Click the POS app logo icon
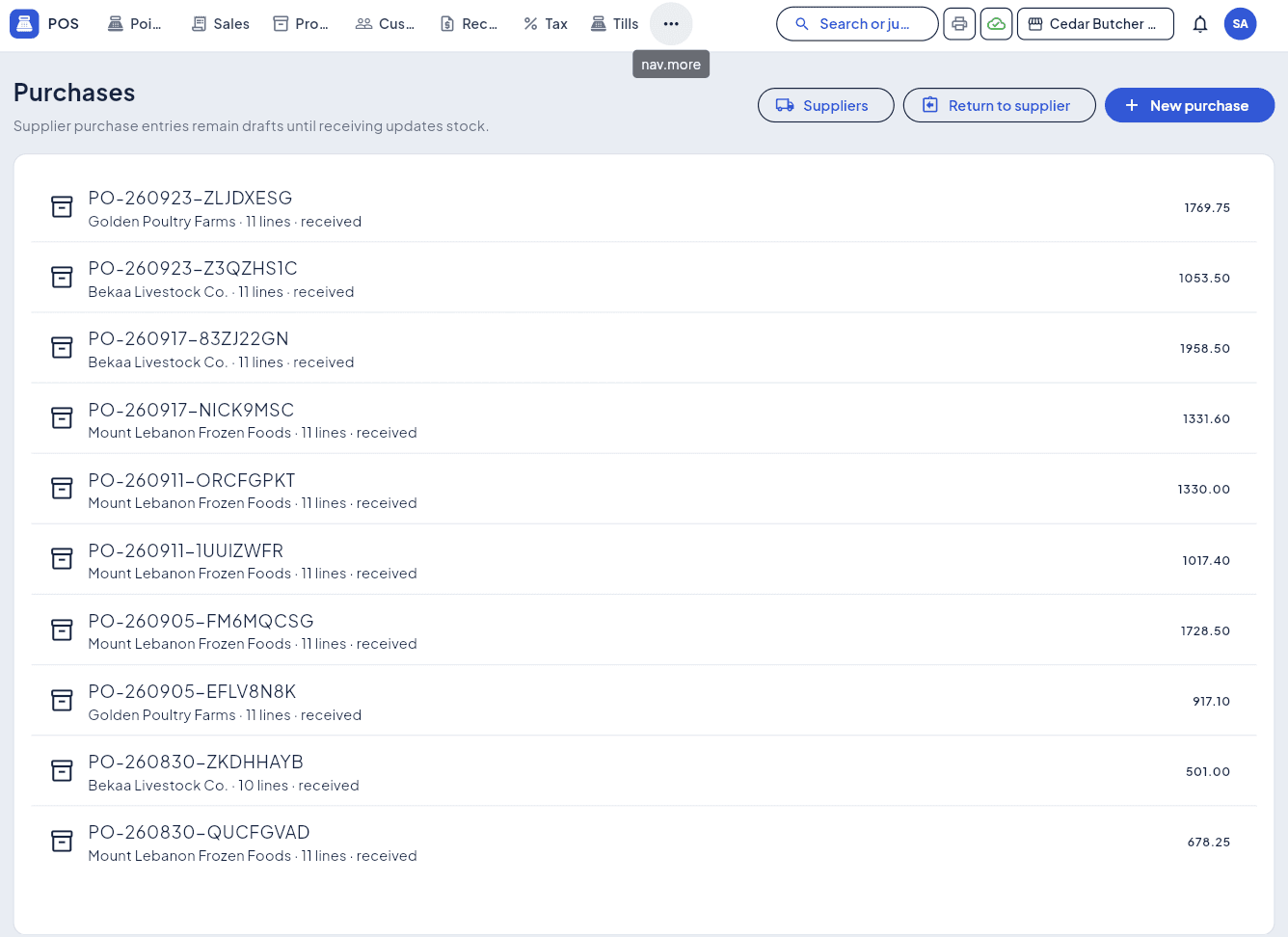 [x=24, y=24]
